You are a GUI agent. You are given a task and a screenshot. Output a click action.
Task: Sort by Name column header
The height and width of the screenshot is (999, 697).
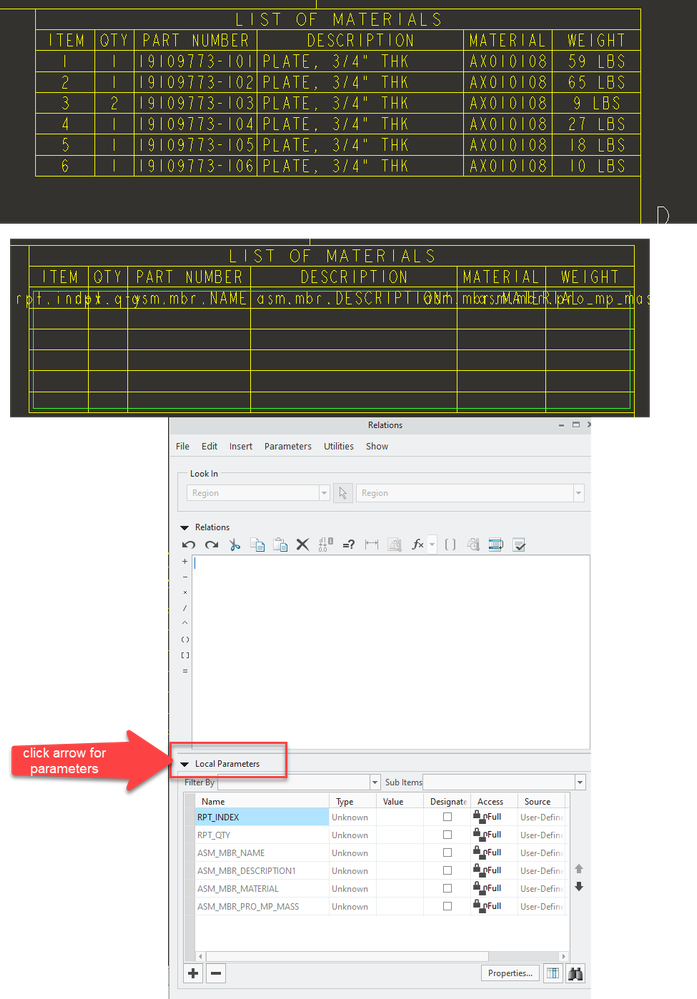[262, 801]
